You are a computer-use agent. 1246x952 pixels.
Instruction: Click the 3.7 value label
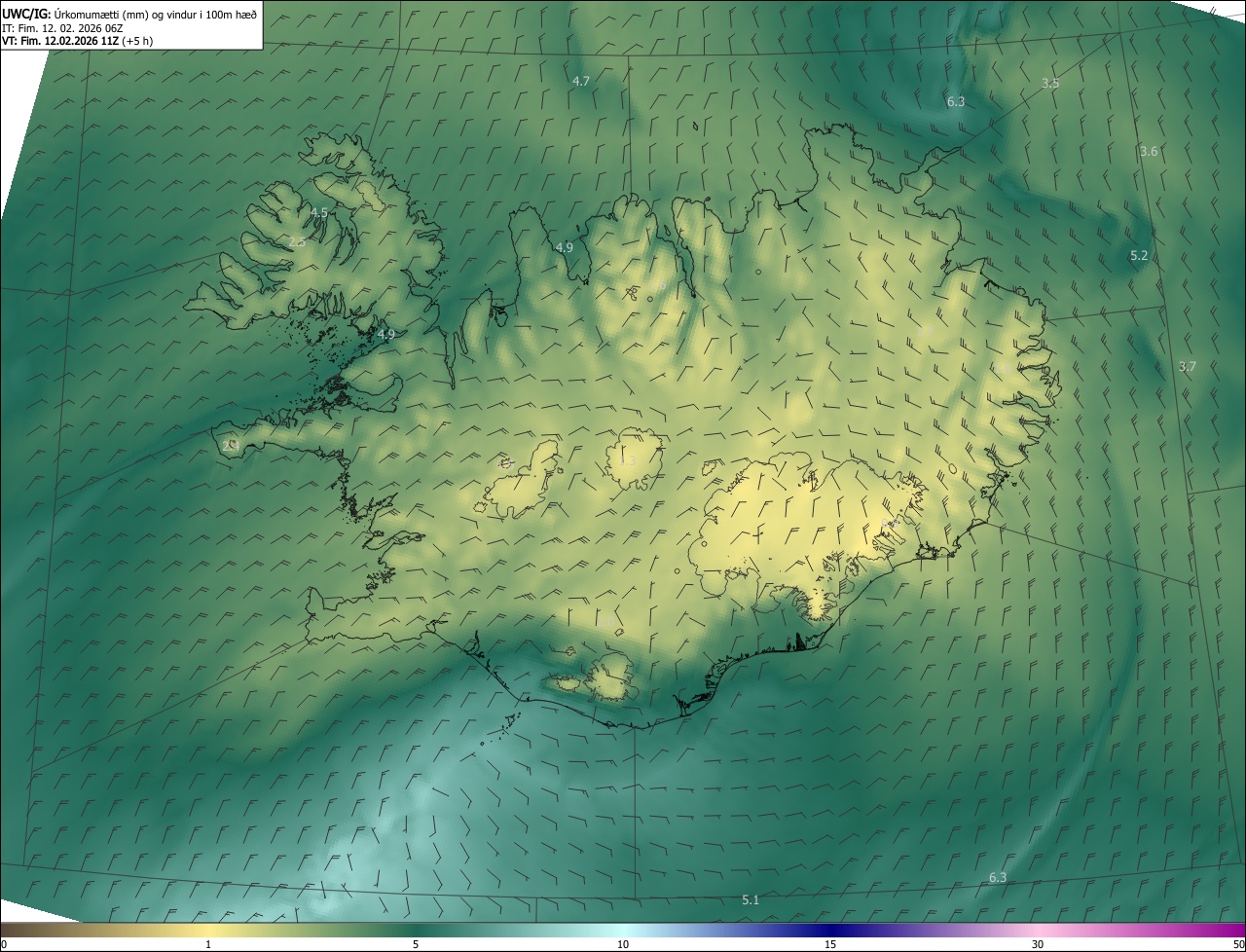[1187, 366]
